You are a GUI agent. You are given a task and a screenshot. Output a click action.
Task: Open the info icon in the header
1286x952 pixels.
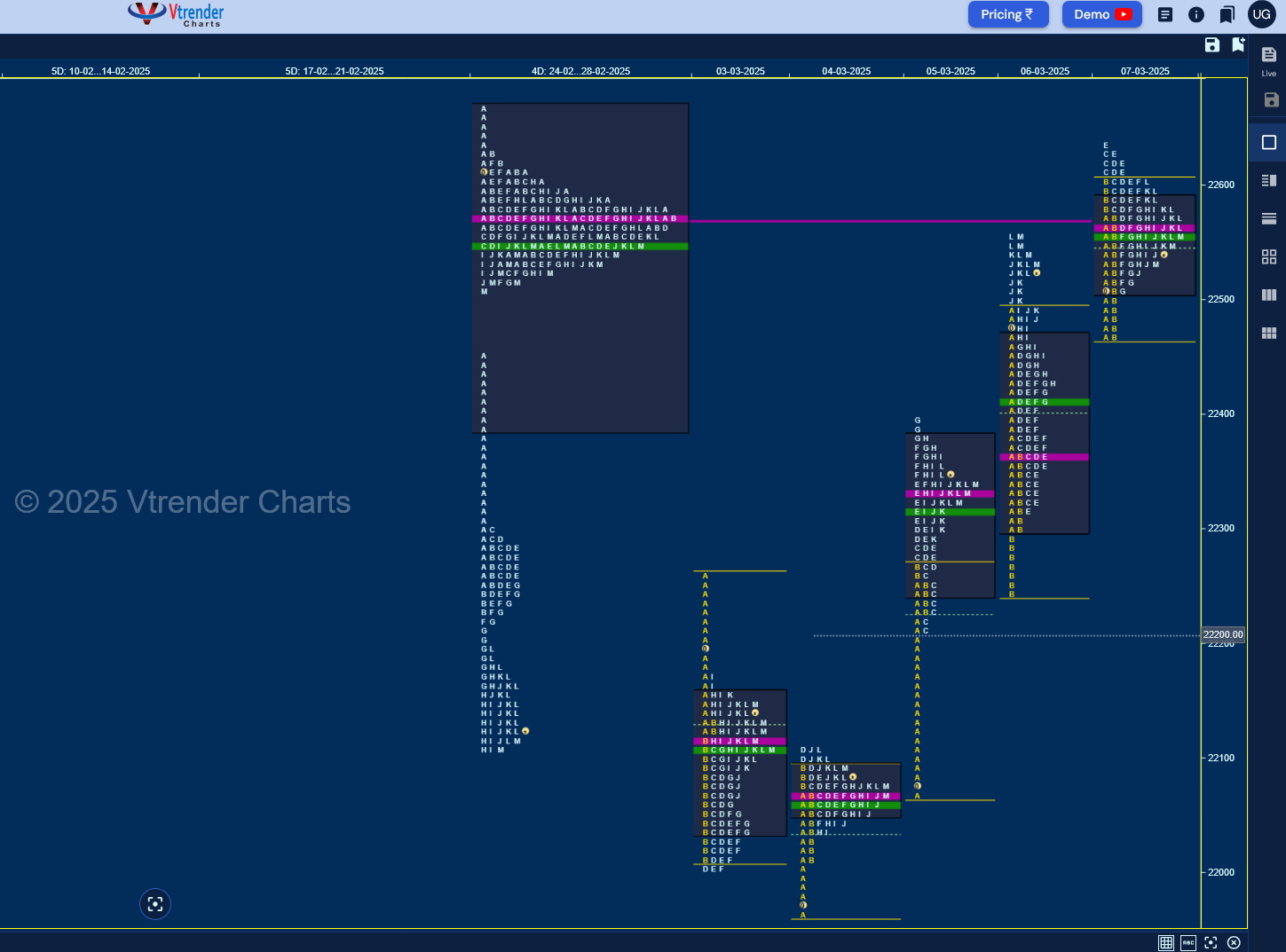(x=1196, y=14)
